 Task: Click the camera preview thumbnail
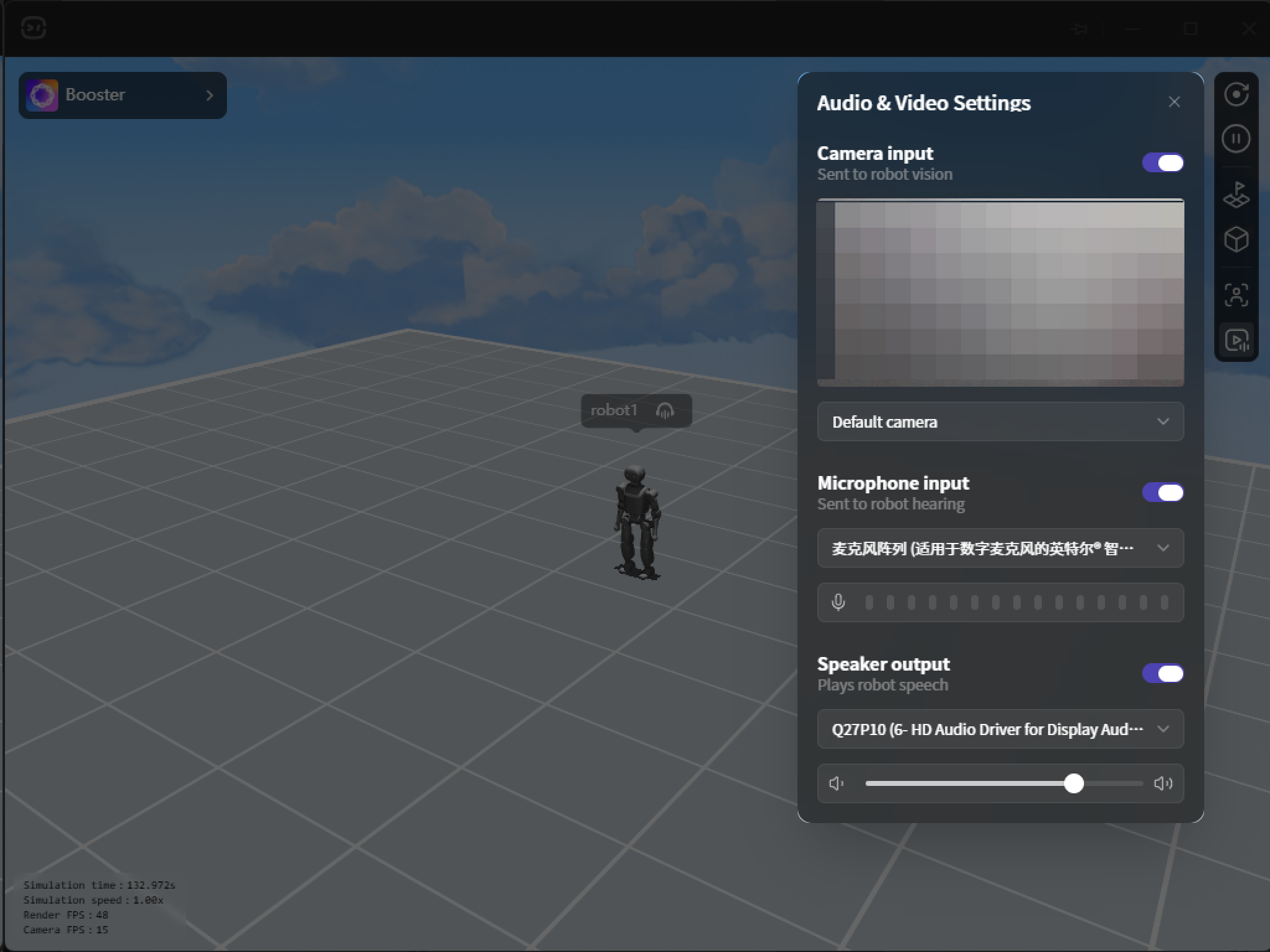pyautogui.click(x=1000, y=293)
